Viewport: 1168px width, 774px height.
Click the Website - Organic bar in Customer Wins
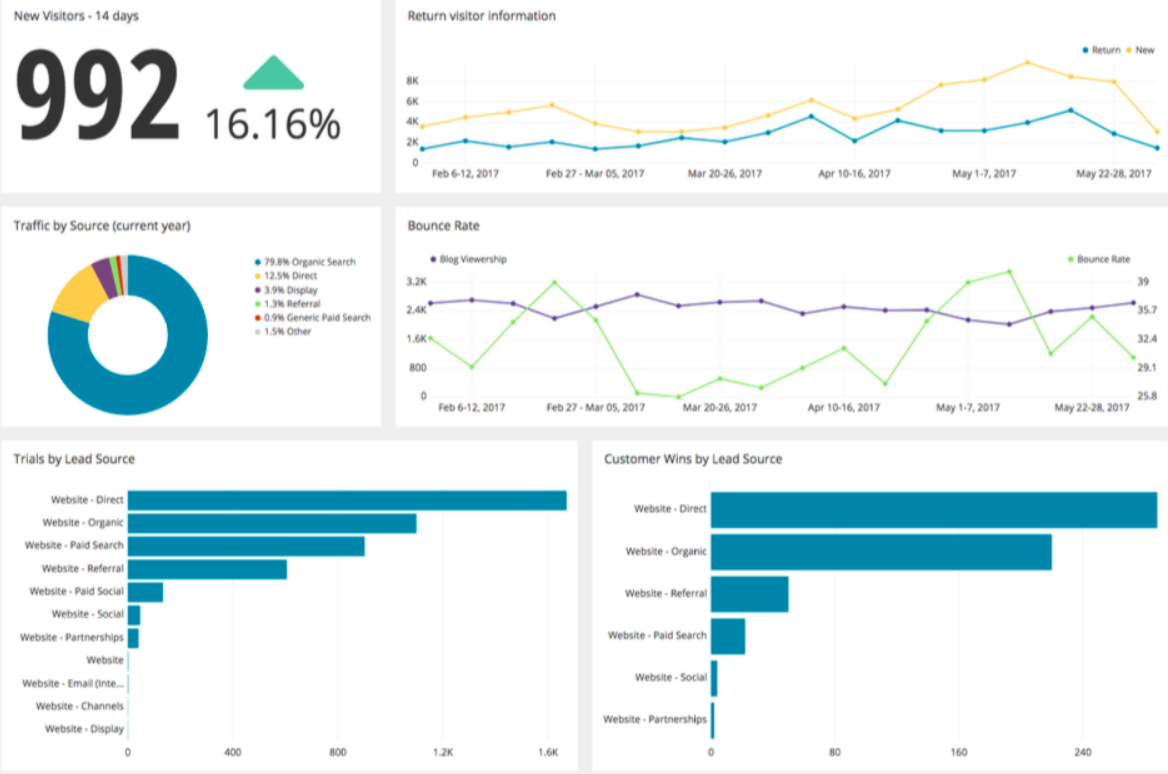pos(880,552)
